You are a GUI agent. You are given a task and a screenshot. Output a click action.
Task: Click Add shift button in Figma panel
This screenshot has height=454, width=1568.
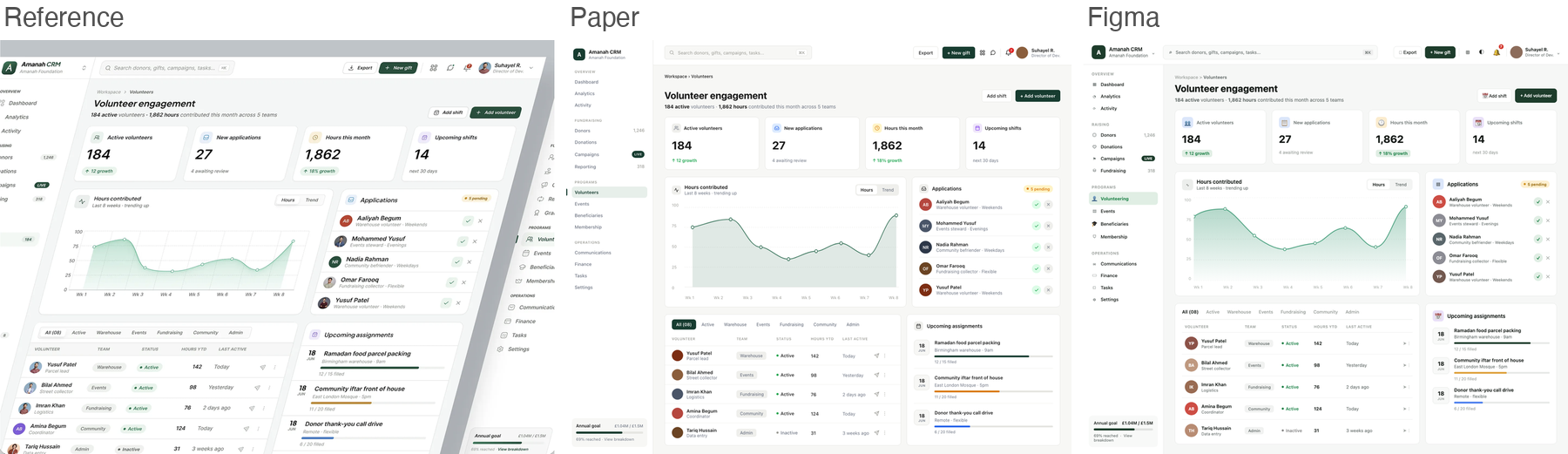pos(1495,96)
